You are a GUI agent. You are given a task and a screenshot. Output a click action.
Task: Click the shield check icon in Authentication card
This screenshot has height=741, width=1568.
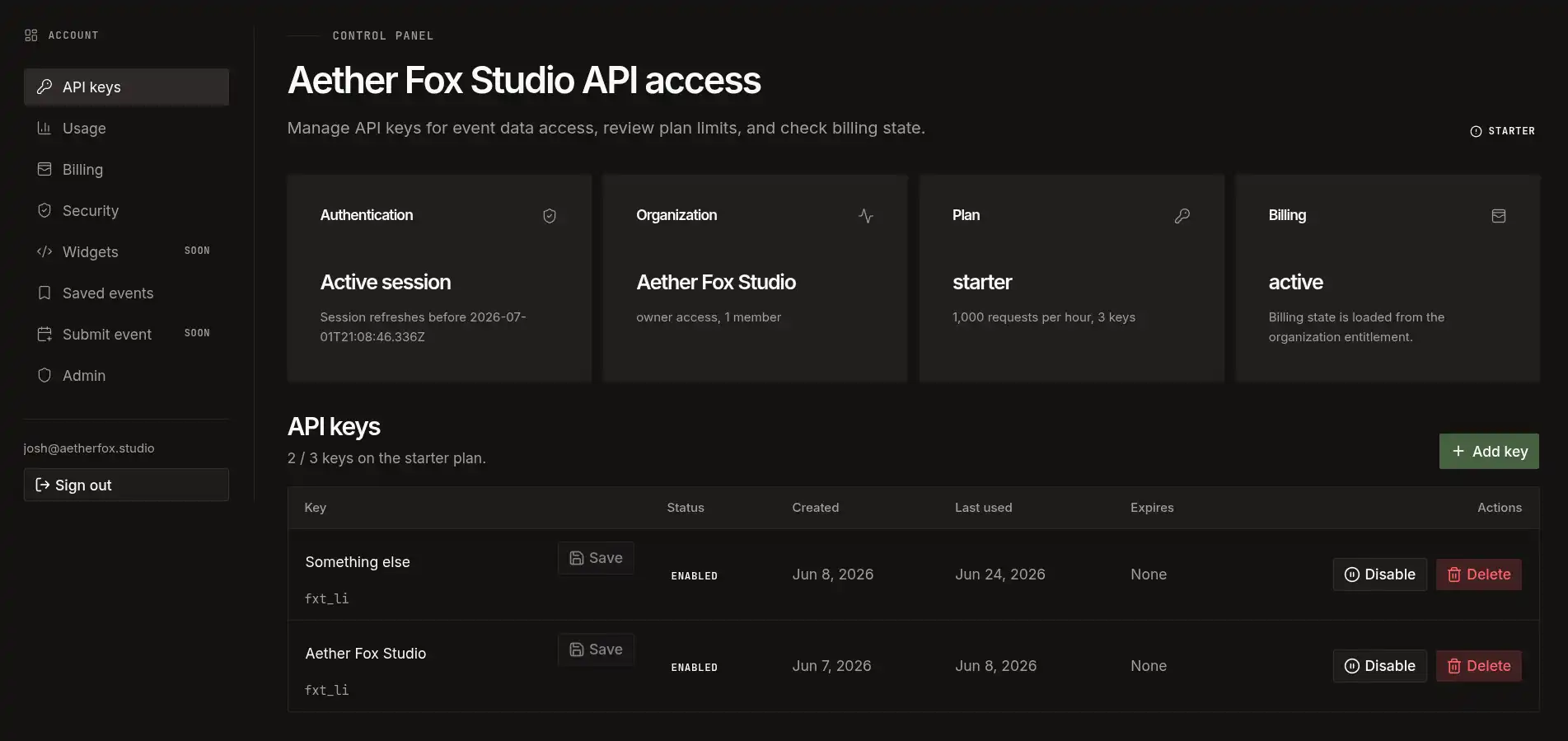pos(550,216)
